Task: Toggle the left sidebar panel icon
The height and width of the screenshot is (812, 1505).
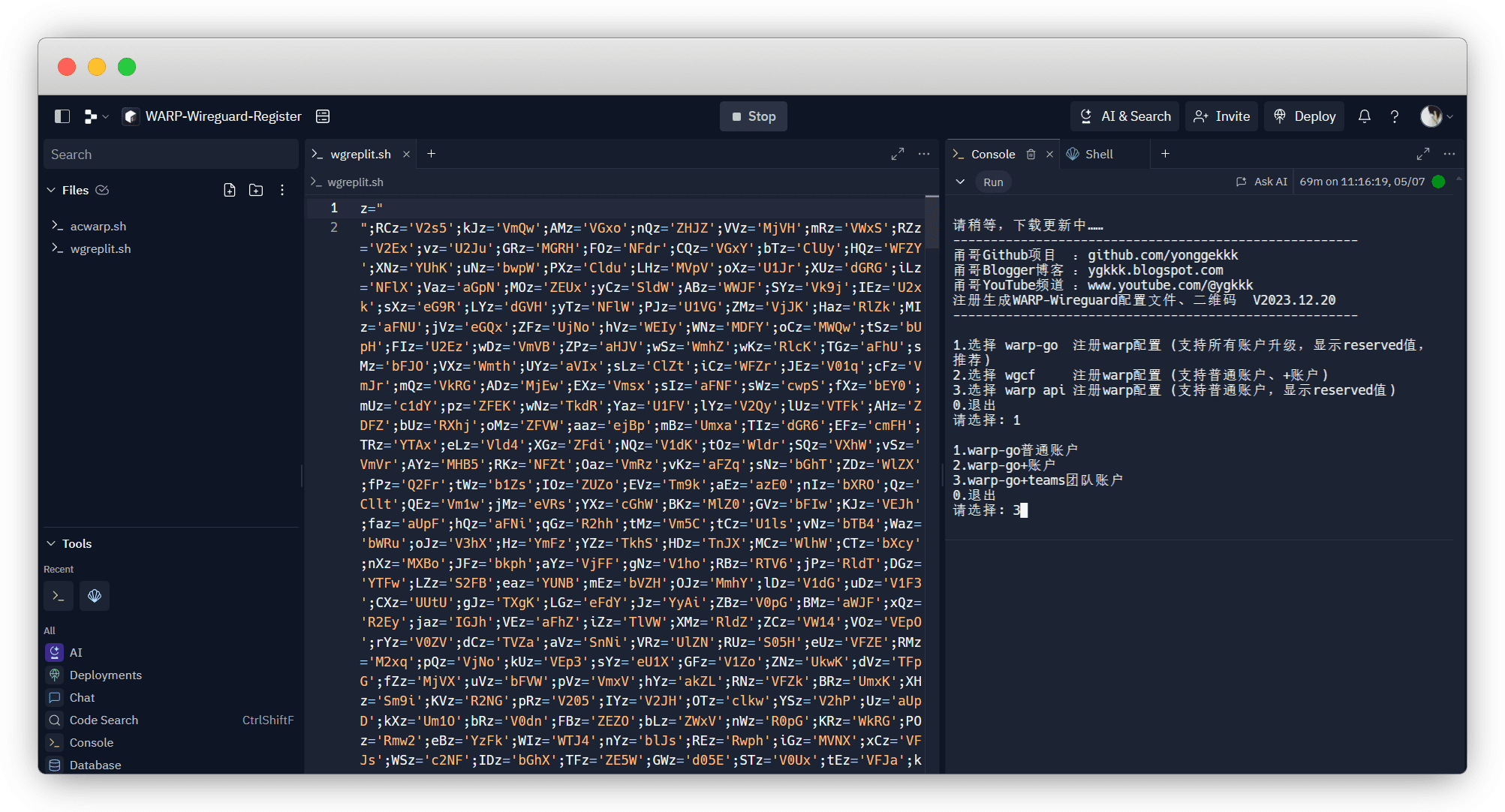Action: point(62,116)
